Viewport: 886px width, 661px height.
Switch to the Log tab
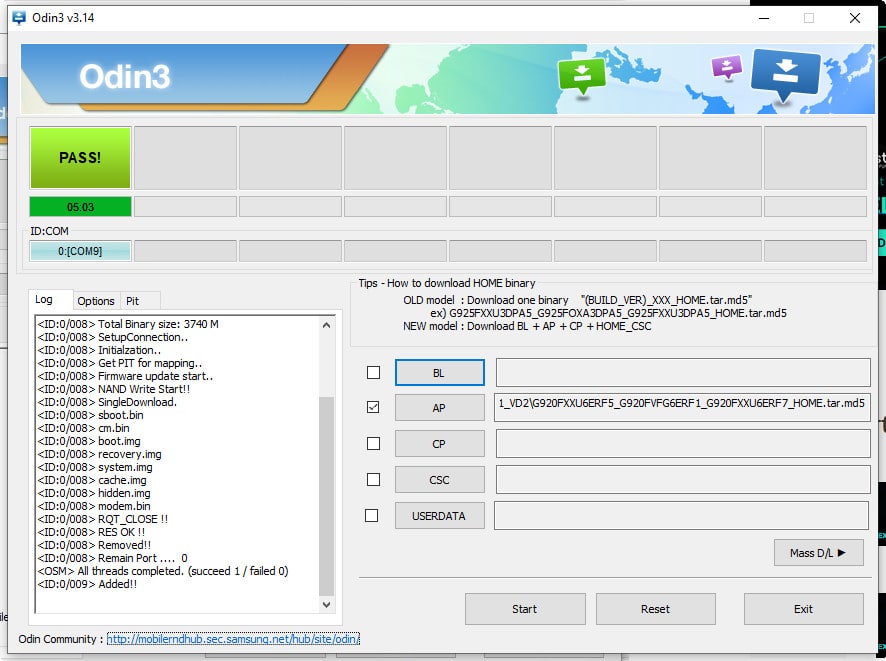[44, 299]
